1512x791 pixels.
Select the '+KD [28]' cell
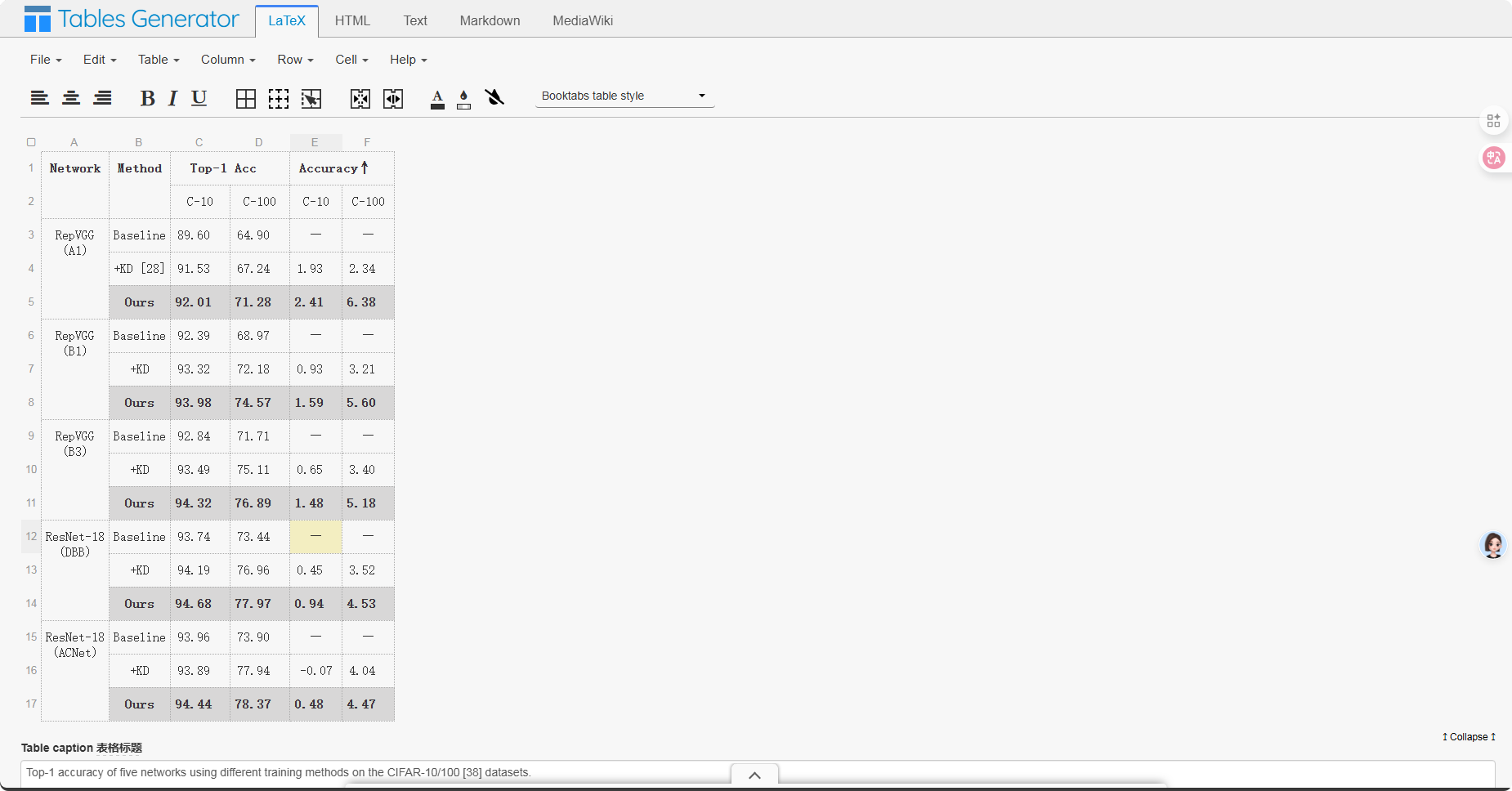point(140,269)
